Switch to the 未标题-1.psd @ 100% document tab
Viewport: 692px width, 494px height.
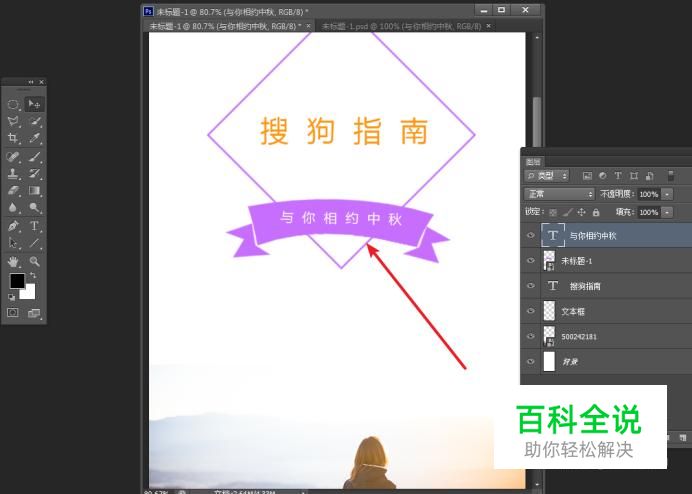tap(401, 26)
